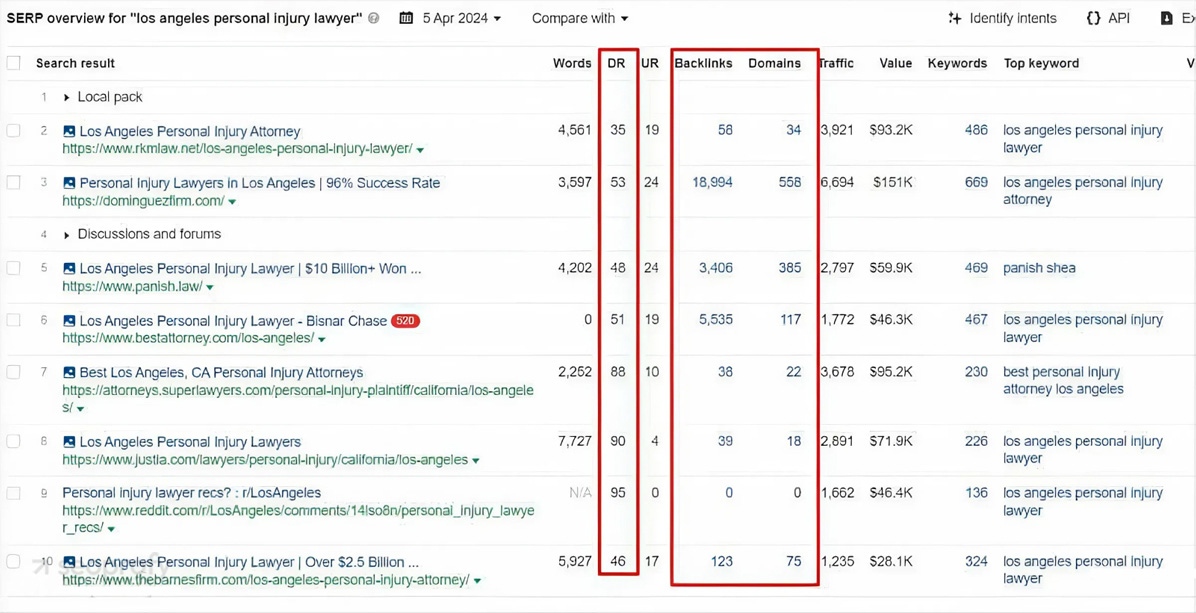Toggle the select-all checkbox in table header
Image resolution: width=1196 pixels, height=613 pixels.
coord(14,63)
